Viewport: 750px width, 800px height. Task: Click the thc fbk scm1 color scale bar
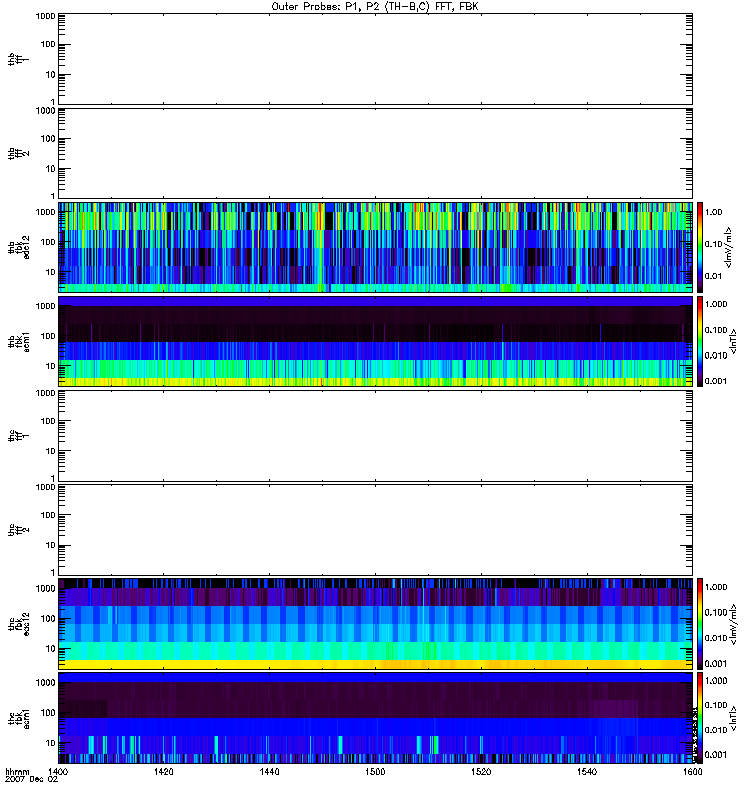coord(701,718)
